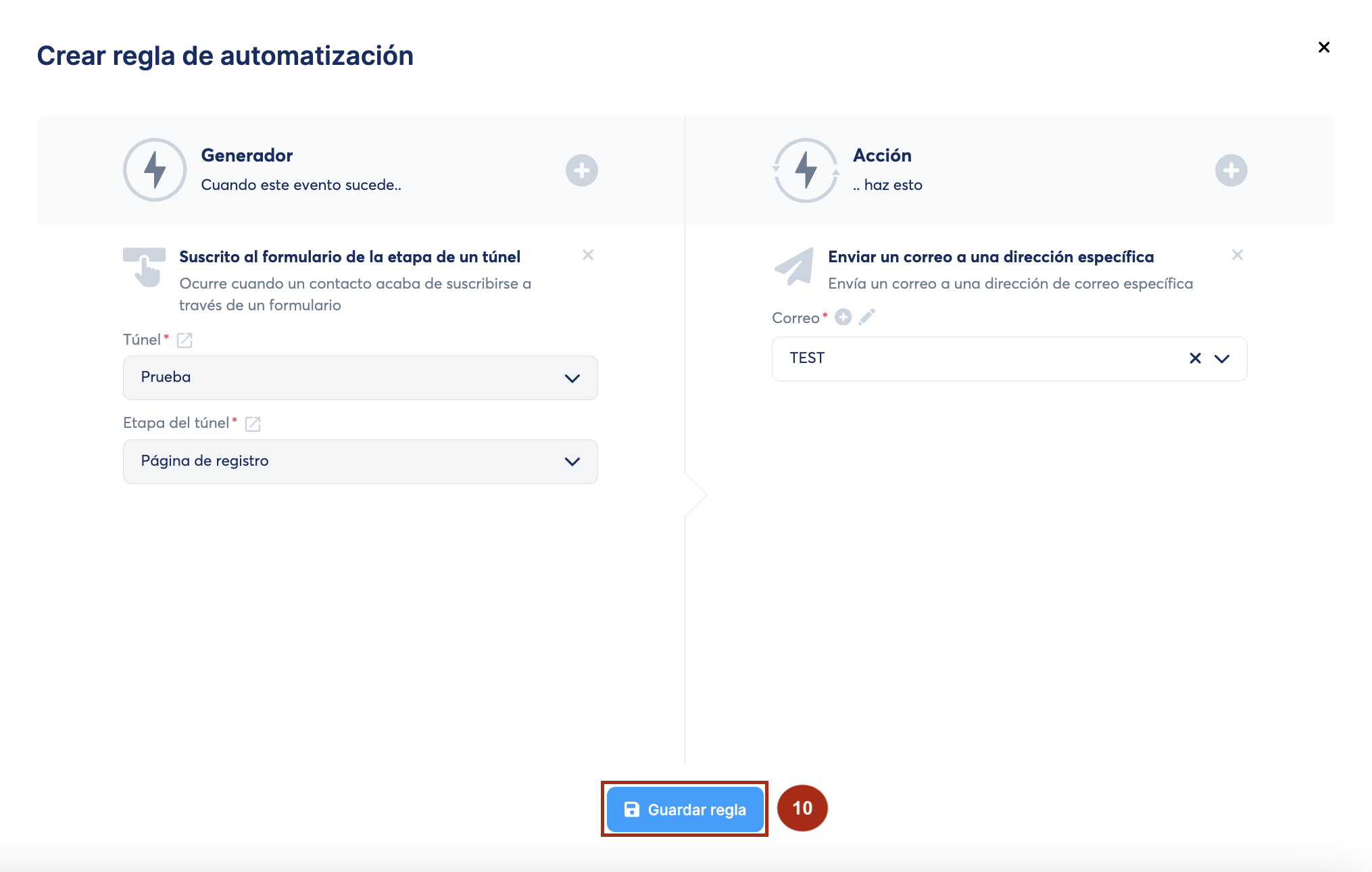Viewport: 1372px width, 872px height.
Task: Clear the TEST email selection
Action: click(x=1195, y=358)
